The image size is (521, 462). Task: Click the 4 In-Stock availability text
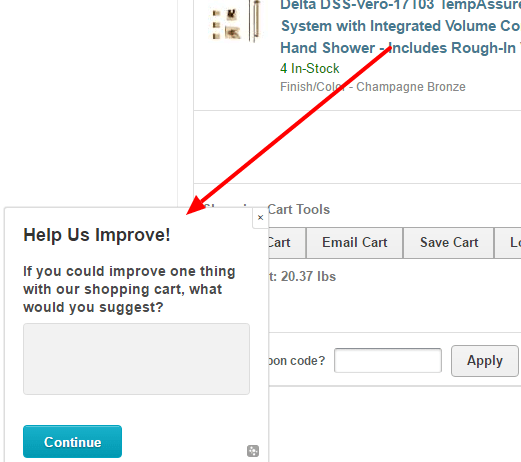pyautogui.click(x=310, y=69)
